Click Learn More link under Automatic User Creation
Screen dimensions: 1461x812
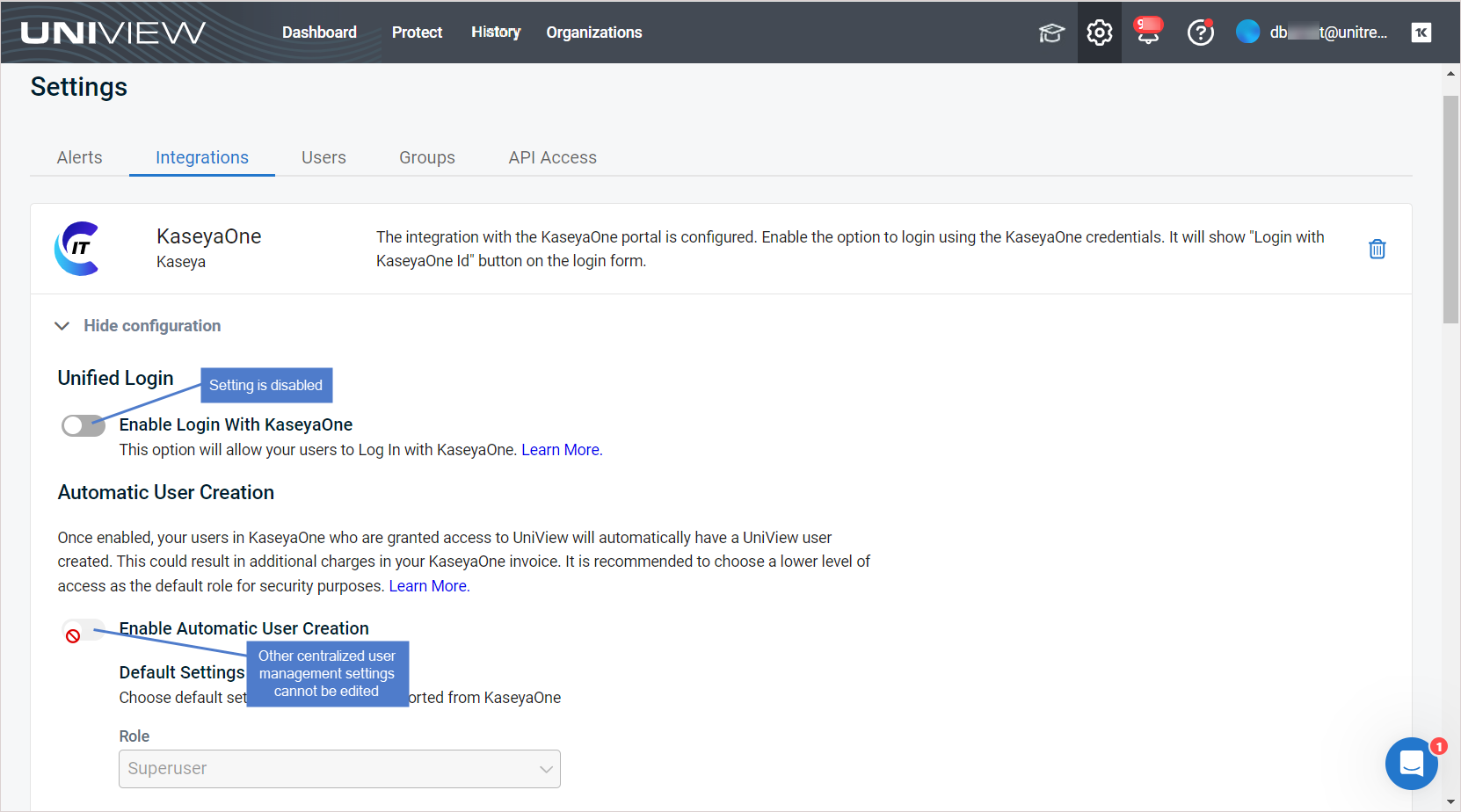429,586
